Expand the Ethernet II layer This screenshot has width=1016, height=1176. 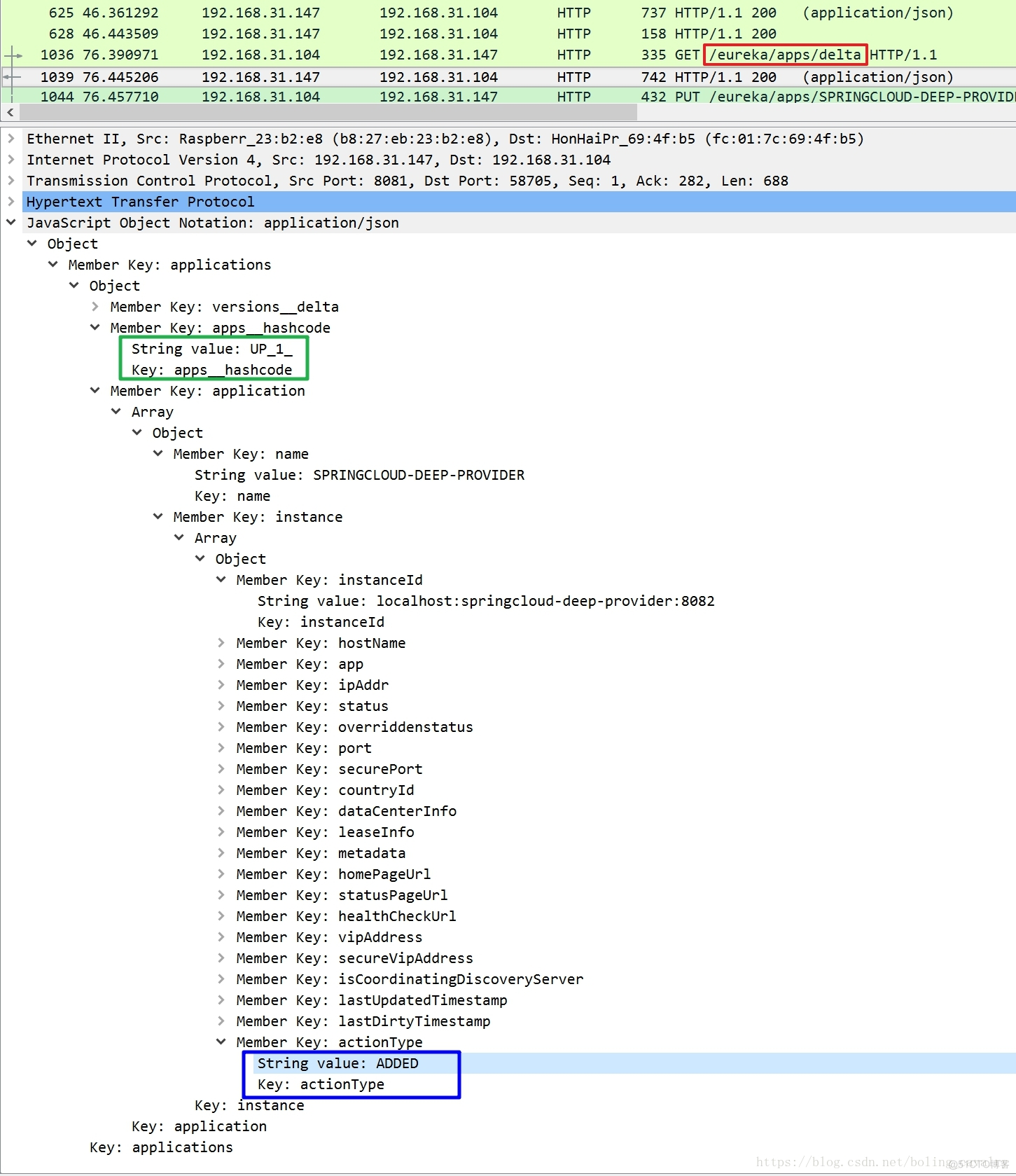tap(11, 139)
